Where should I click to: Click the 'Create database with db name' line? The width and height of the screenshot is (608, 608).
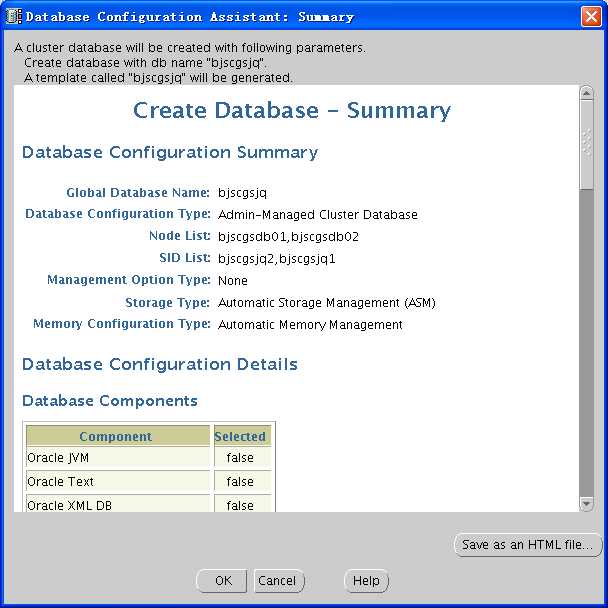pos(145,63)
